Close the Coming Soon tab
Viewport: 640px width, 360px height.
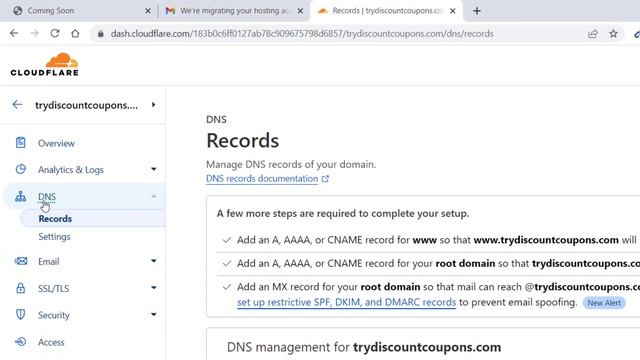[x=148, y=11]
